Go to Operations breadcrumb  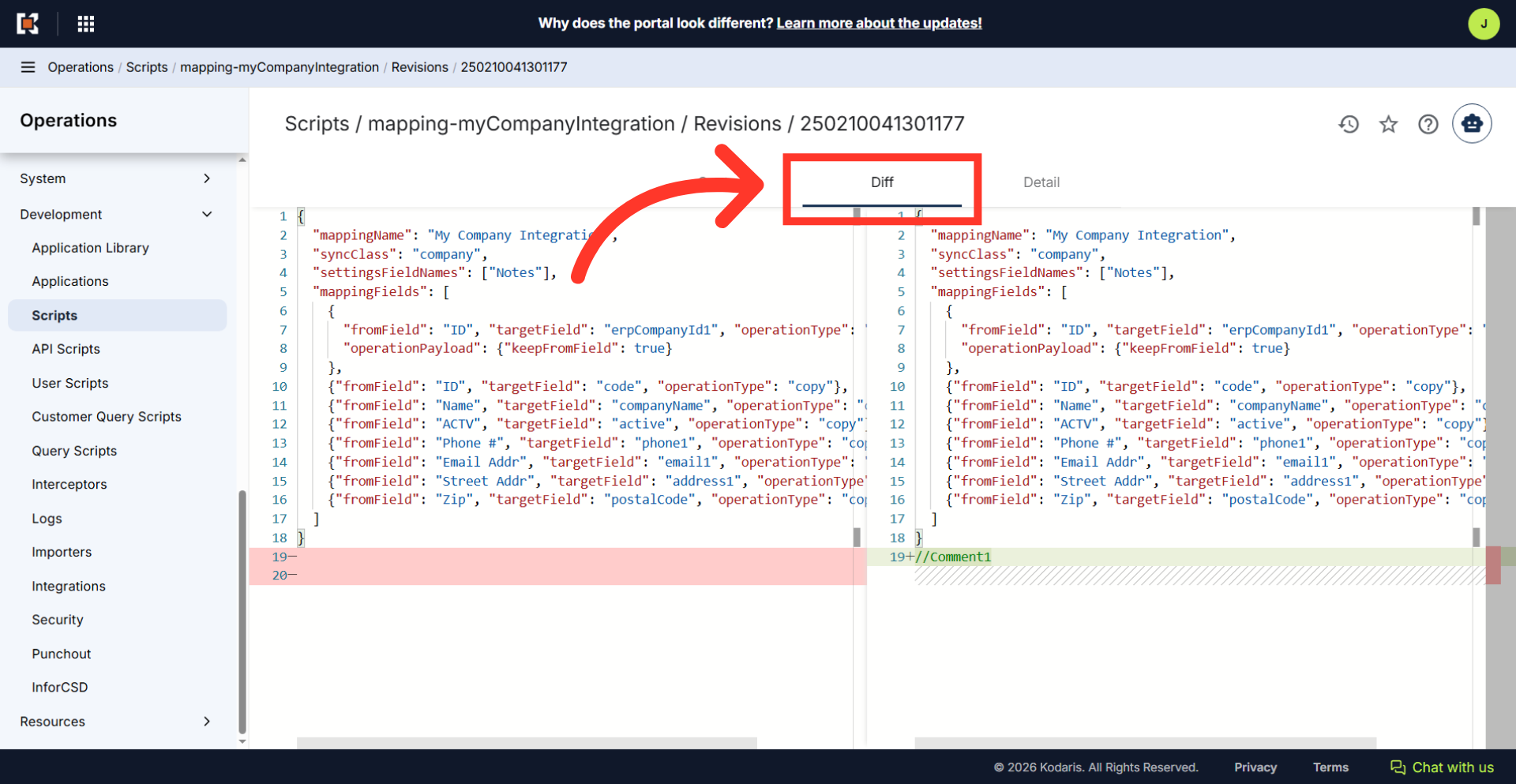tap(81, 67)
